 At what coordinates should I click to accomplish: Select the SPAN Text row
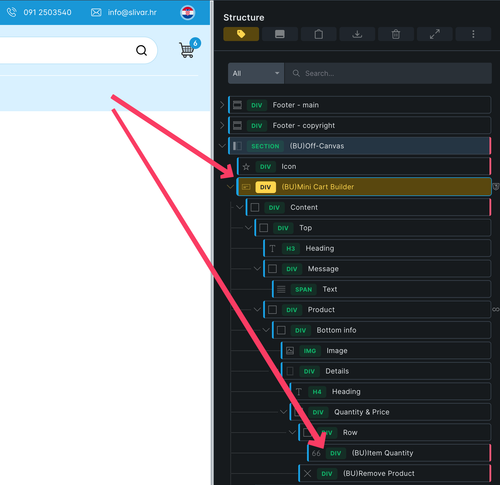click(381, 289)
